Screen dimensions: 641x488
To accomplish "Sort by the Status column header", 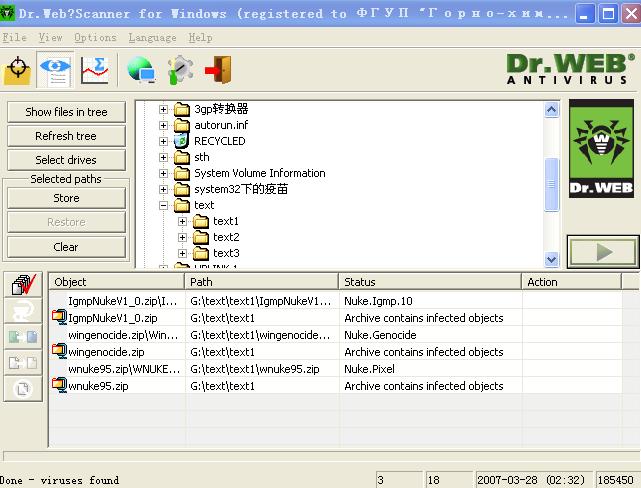I will coord(430,282).
